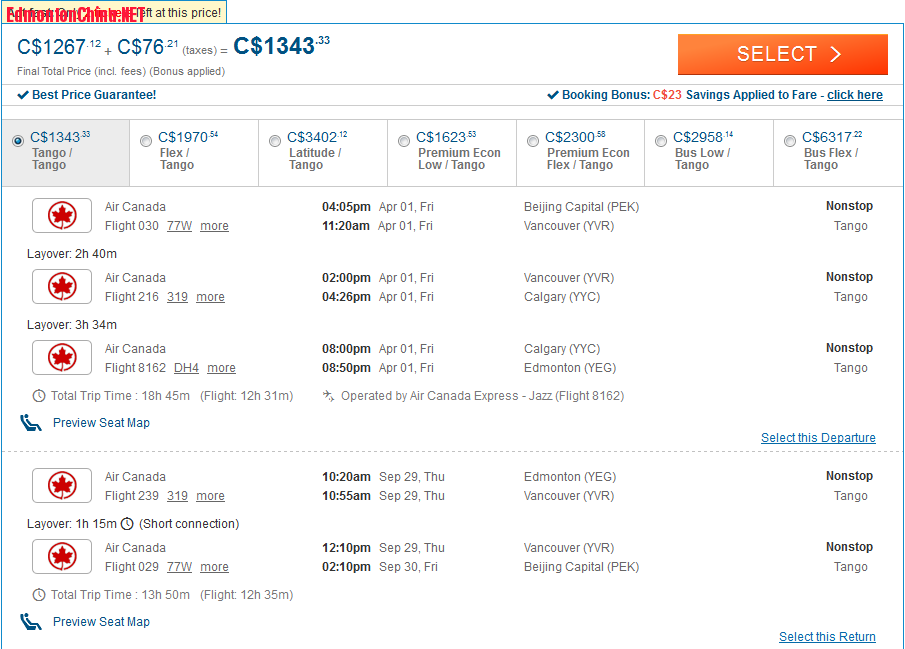Open the 'Select this Return' link
This screenshot has height=649, width=905.
826,637
